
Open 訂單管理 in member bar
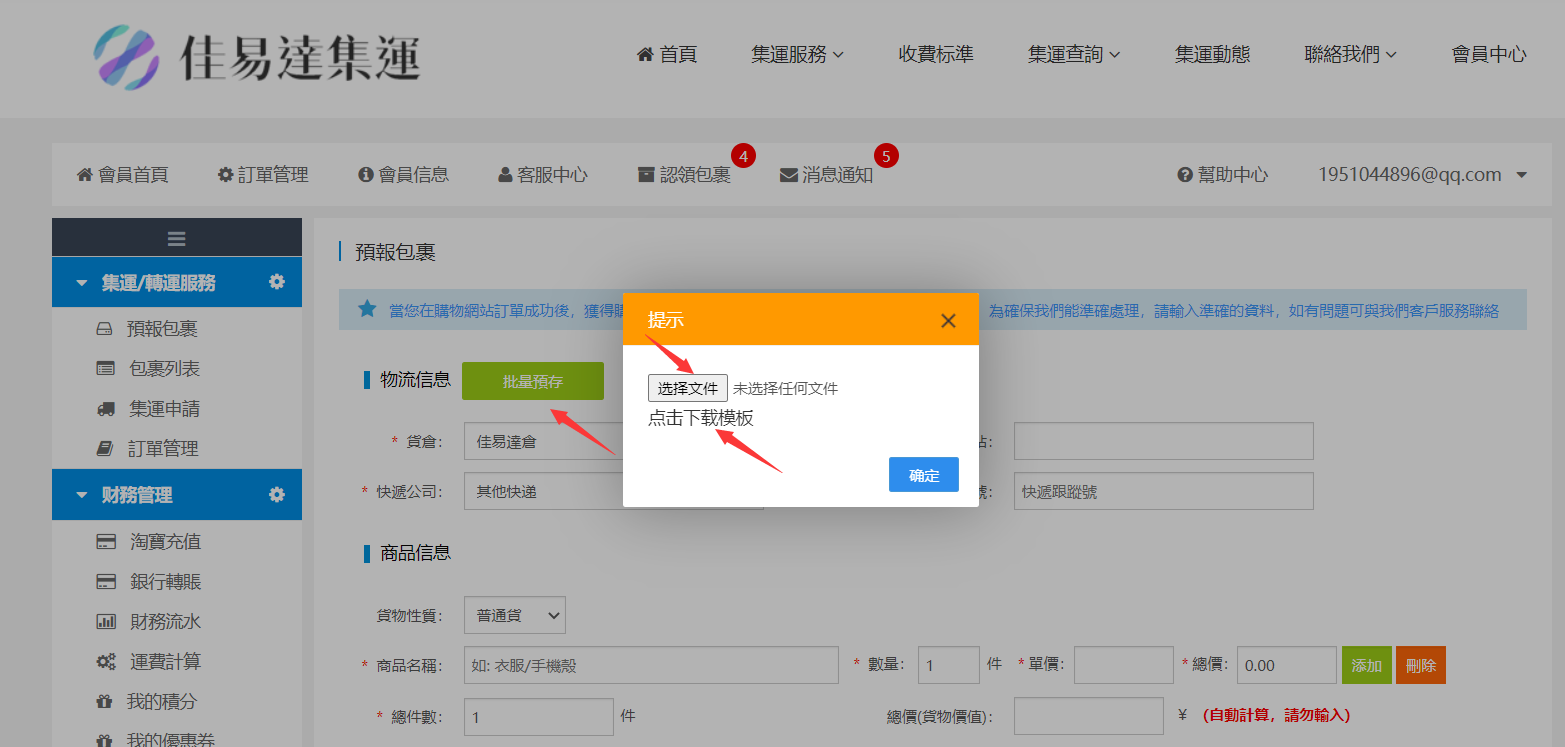263,175
